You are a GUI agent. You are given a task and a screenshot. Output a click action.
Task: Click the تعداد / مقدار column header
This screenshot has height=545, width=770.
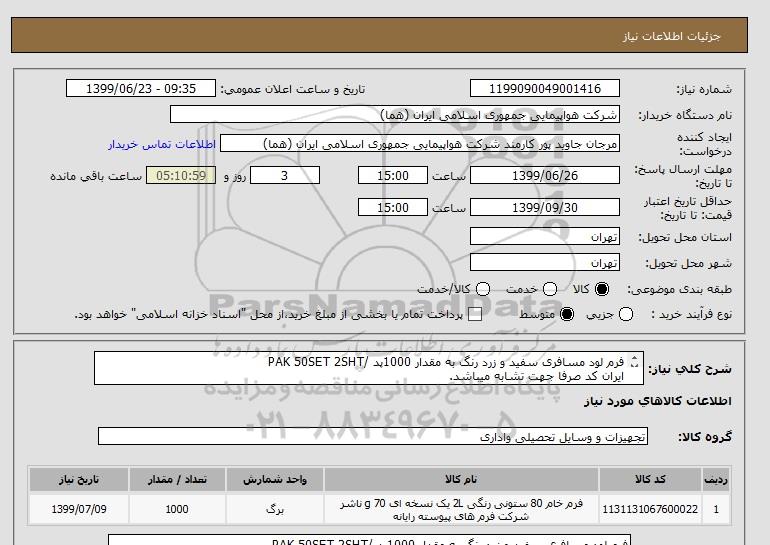pos(177,480)
